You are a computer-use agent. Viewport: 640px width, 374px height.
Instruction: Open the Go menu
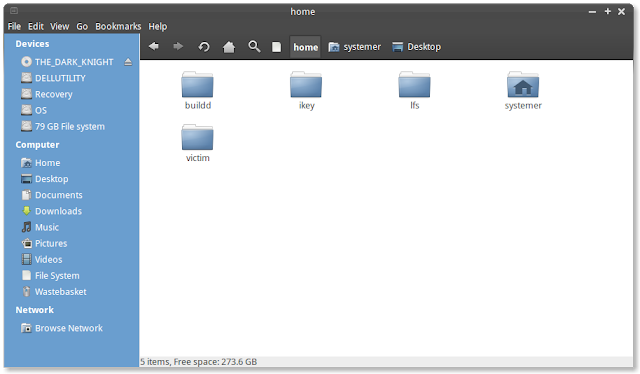pyautogui.click(x=82, y=27)
